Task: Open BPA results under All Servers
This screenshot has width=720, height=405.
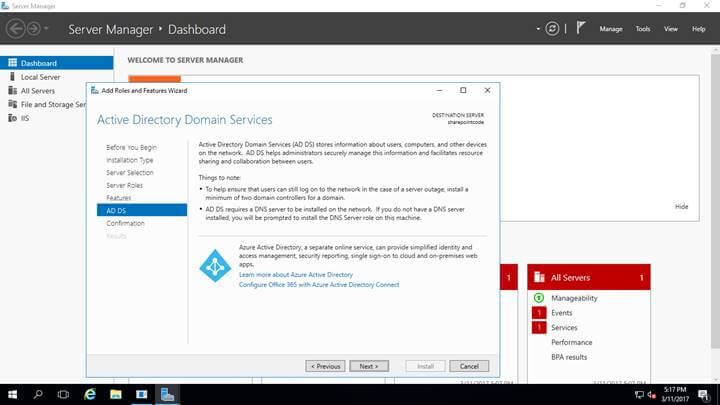Action: (x=569, y=357)
